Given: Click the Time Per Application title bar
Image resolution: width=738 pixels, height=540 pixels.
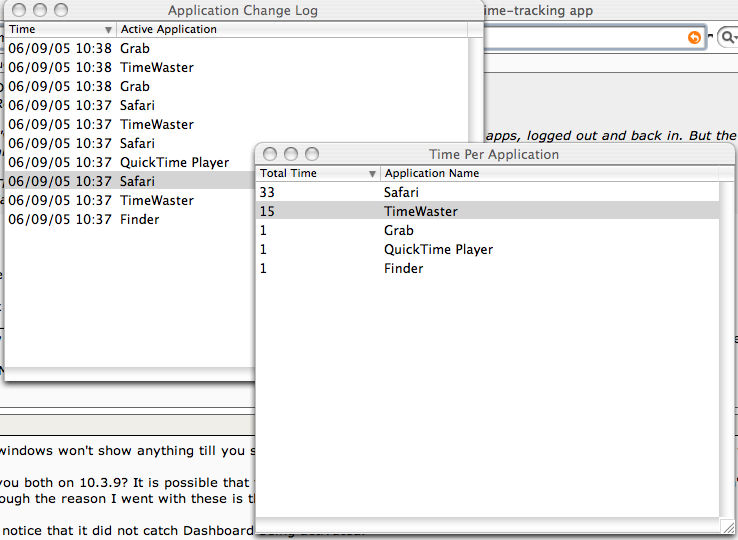Looking at the screenshot, I should [494, 154].
